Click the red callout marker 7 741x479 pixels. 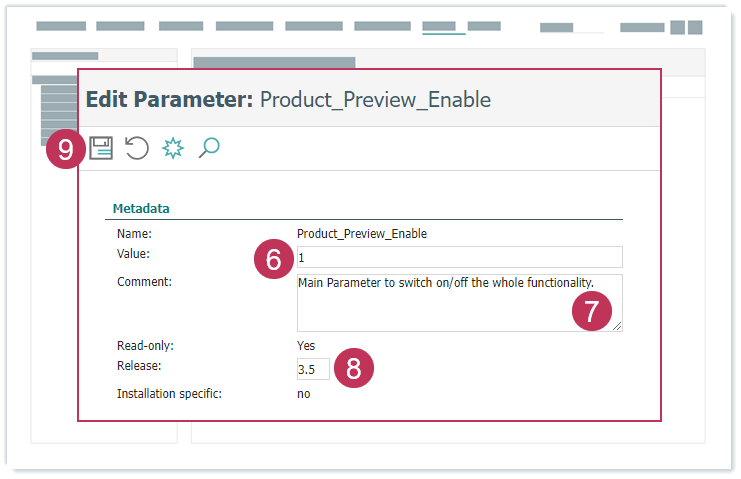click(x=592, y=310)
